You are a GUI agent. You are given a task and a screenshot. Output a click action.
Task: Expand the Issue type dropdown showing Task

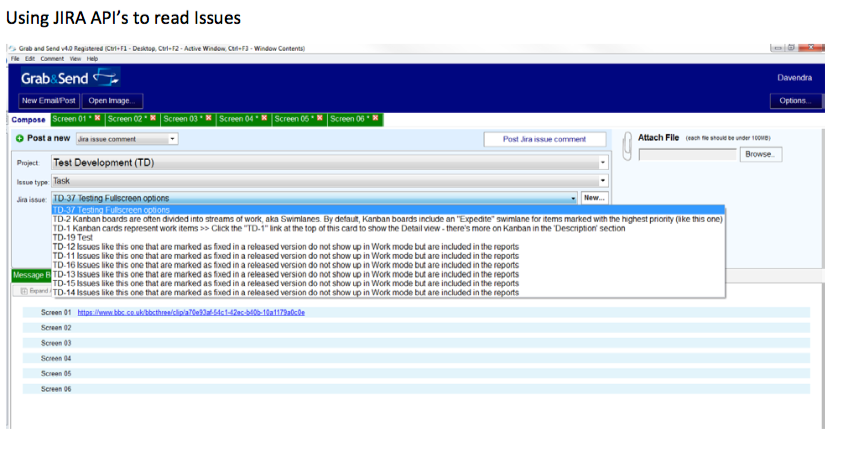[x=330, y=181]
